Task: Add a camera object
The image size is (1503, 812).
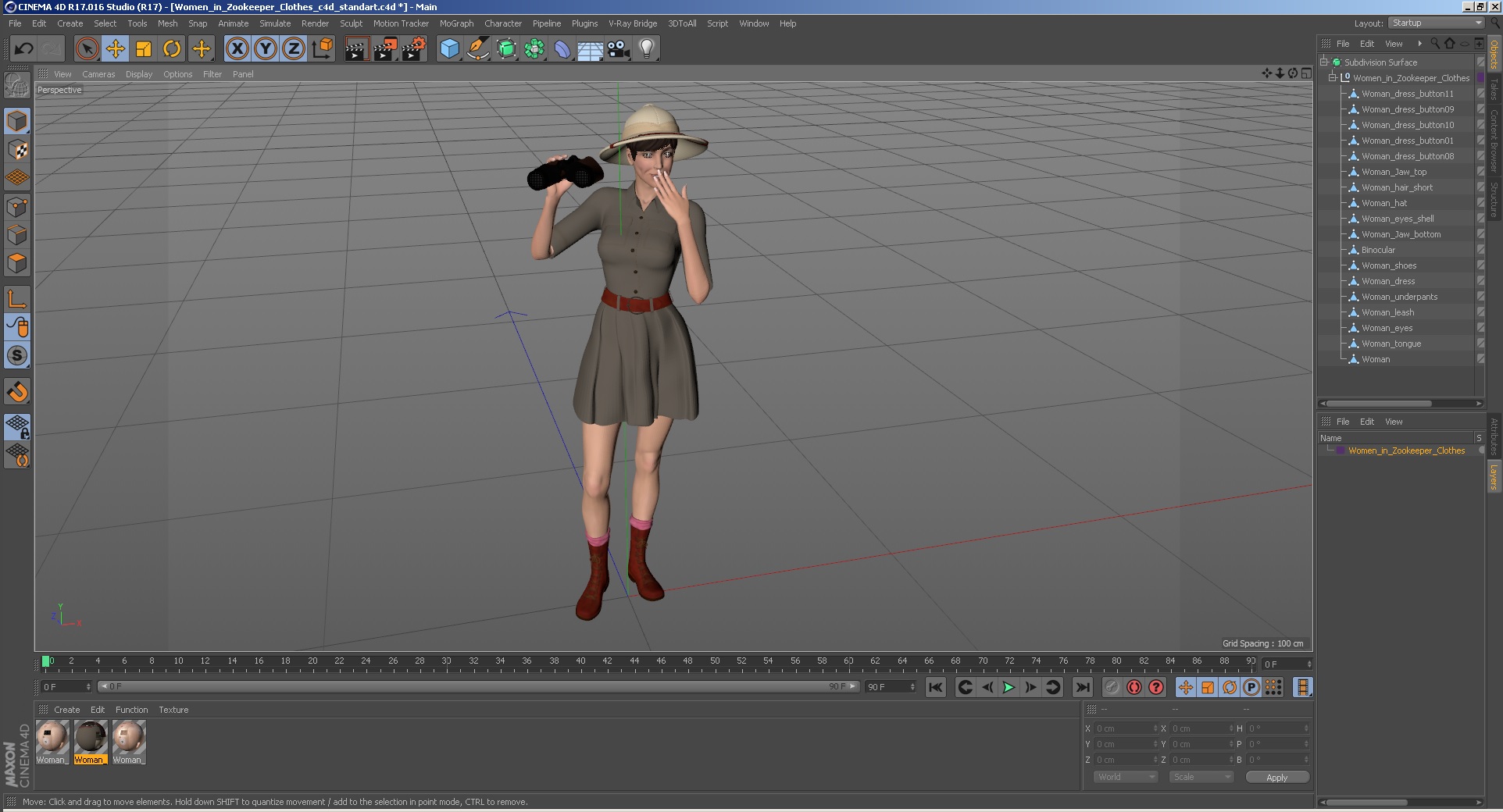Action: click(619, 49)
